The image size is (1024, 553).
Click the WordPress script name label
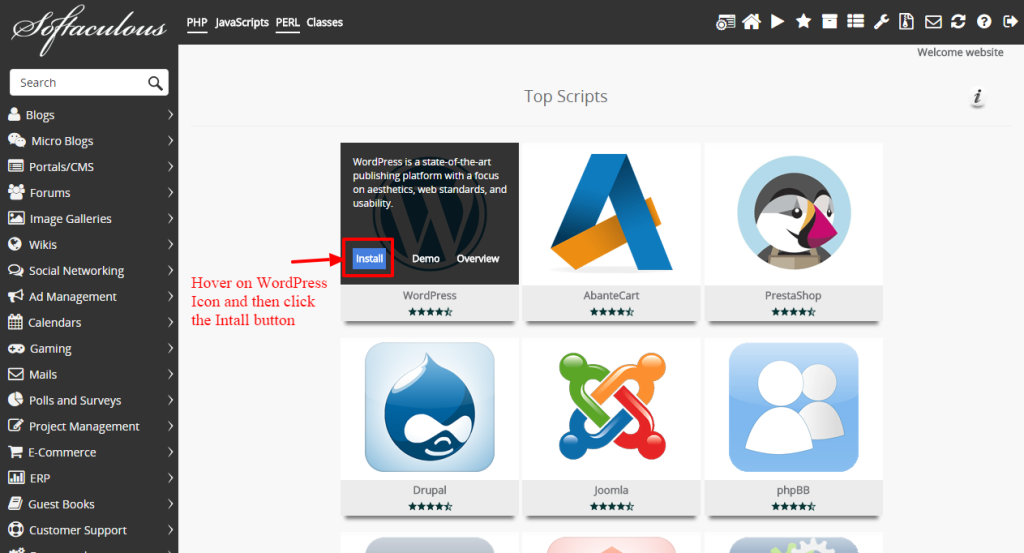pos(430,295)
